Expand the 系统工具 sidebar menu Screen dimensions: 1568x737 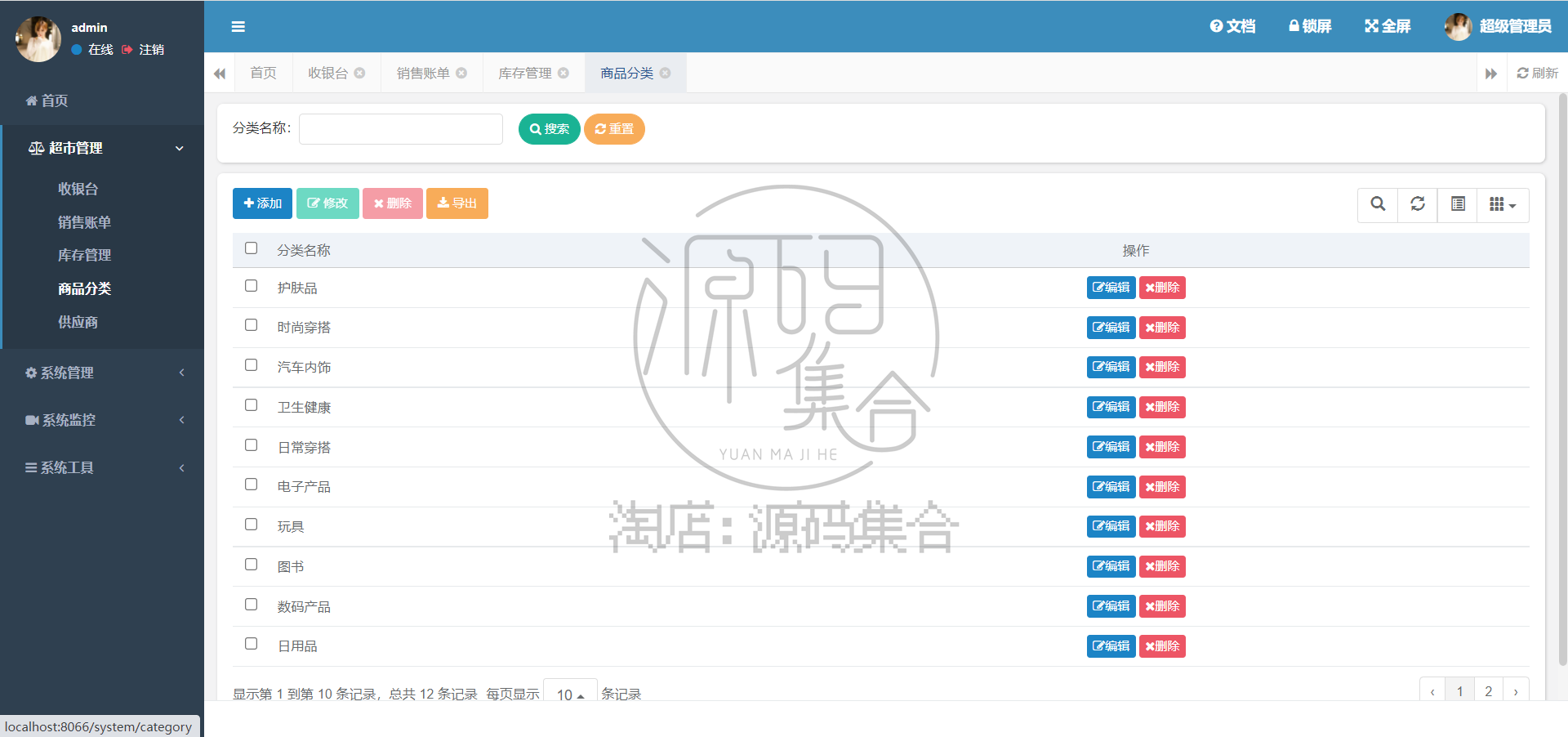(x=102, y=467)
